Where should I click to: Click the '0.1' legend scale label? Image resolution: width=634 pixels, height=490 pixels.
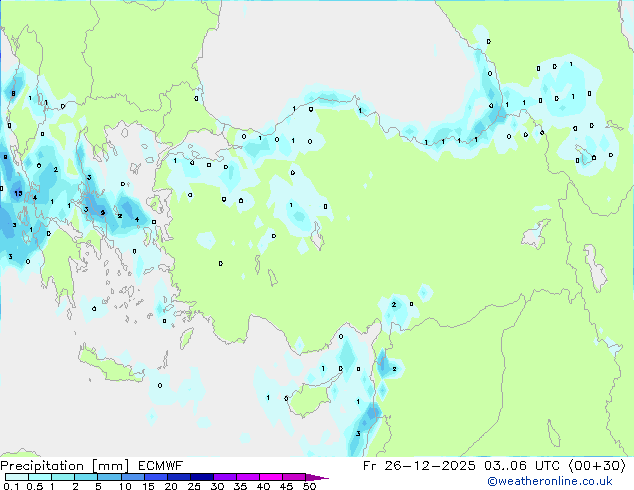click(x=11, y=486)
